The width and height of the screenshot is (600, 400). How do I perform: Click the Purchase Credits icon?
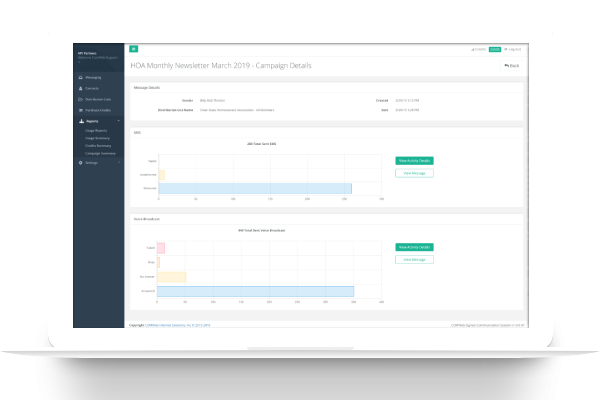80,108
